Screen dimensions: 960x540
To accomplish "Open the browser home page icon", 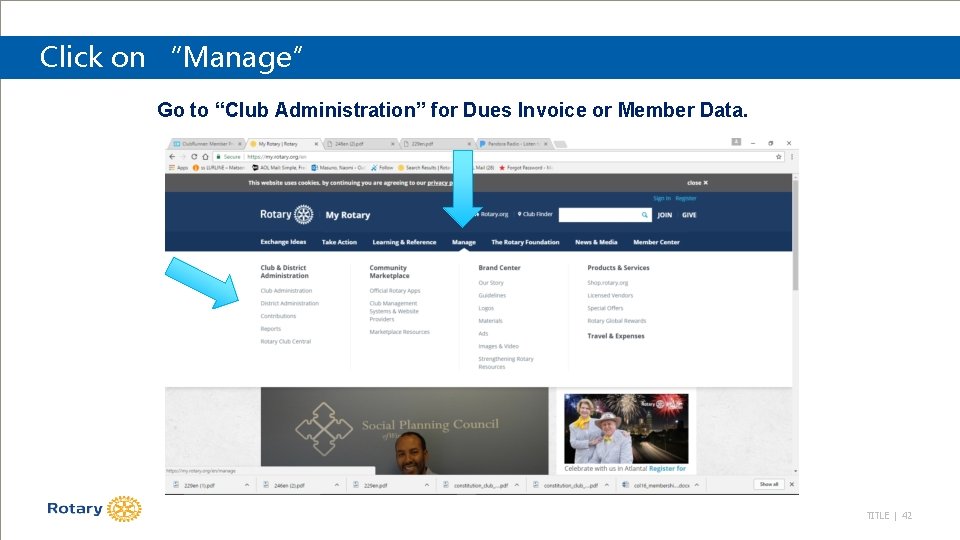I will pos(205,157).
